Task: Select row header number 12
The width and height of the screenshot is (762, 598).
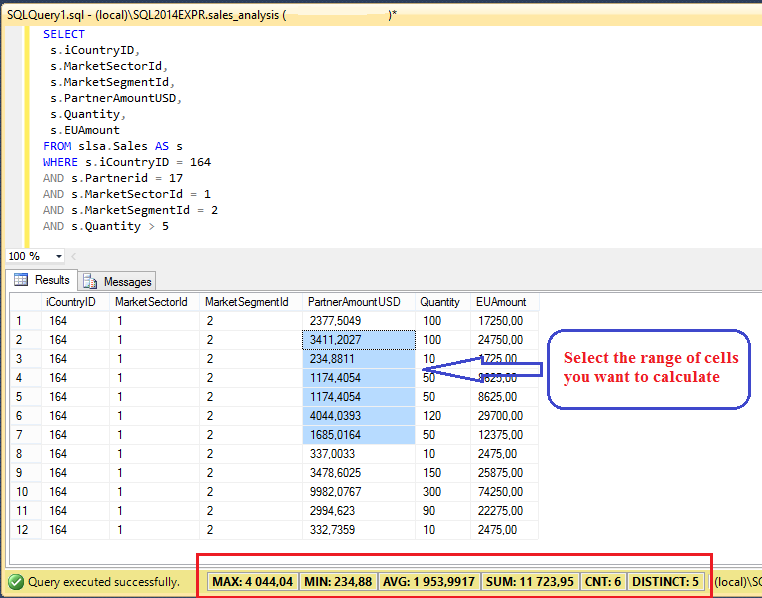Action: (26, 530)
